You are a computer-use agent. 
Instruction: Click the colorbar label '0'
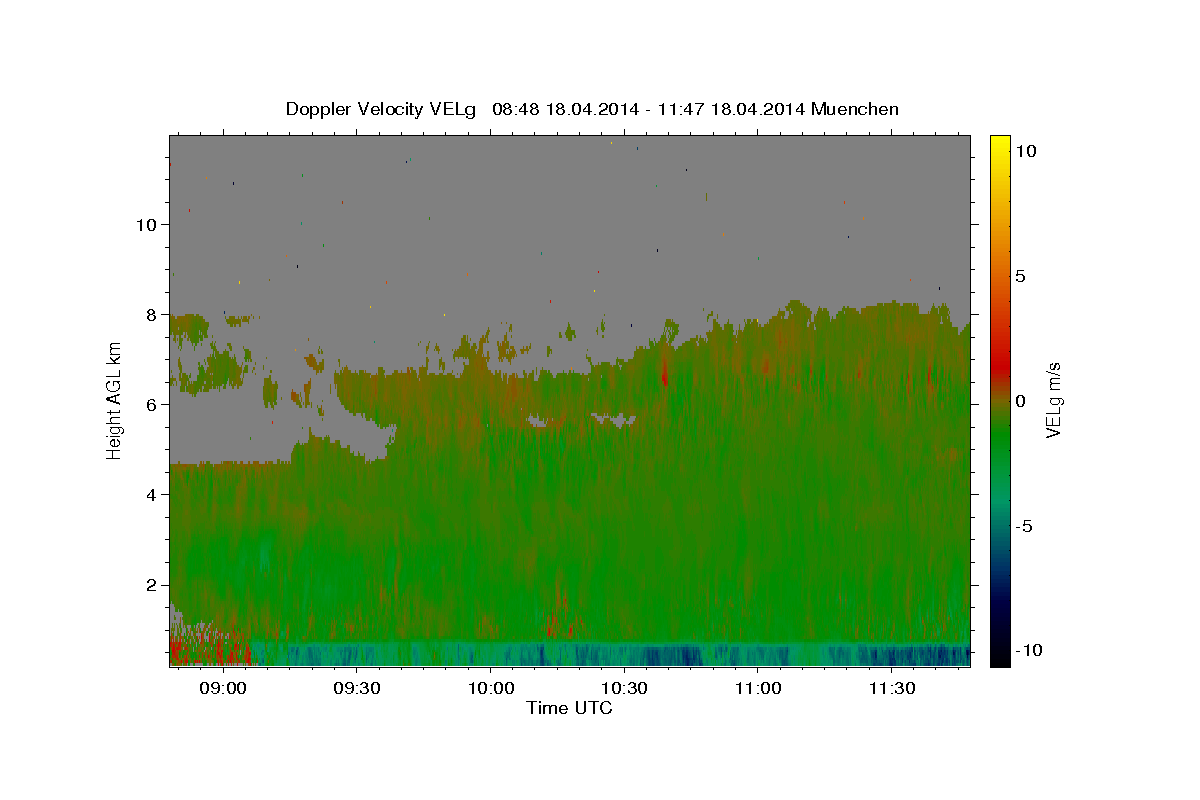pos(1020,401)
